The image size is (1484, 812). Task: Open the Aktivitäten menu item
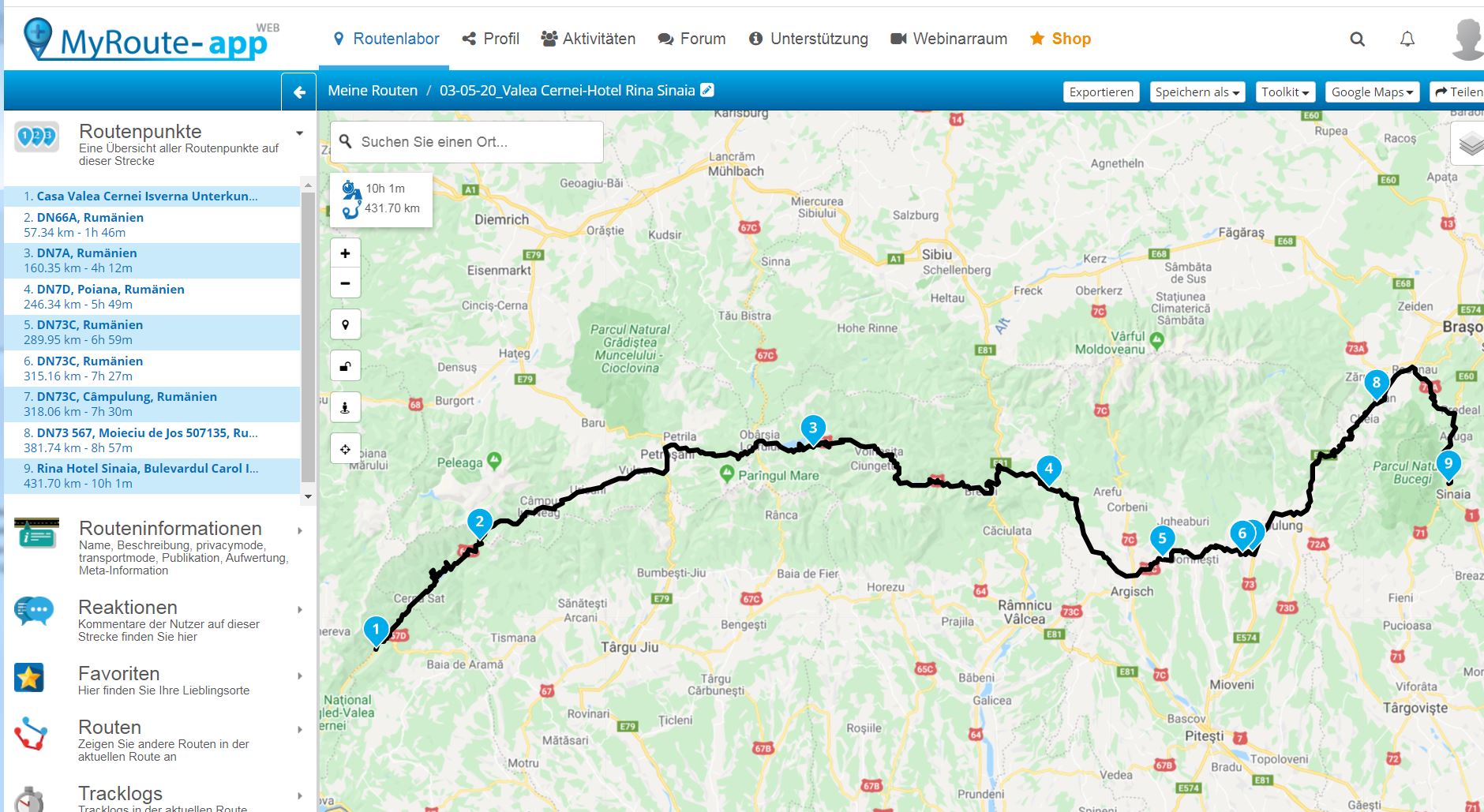(588, 39)
